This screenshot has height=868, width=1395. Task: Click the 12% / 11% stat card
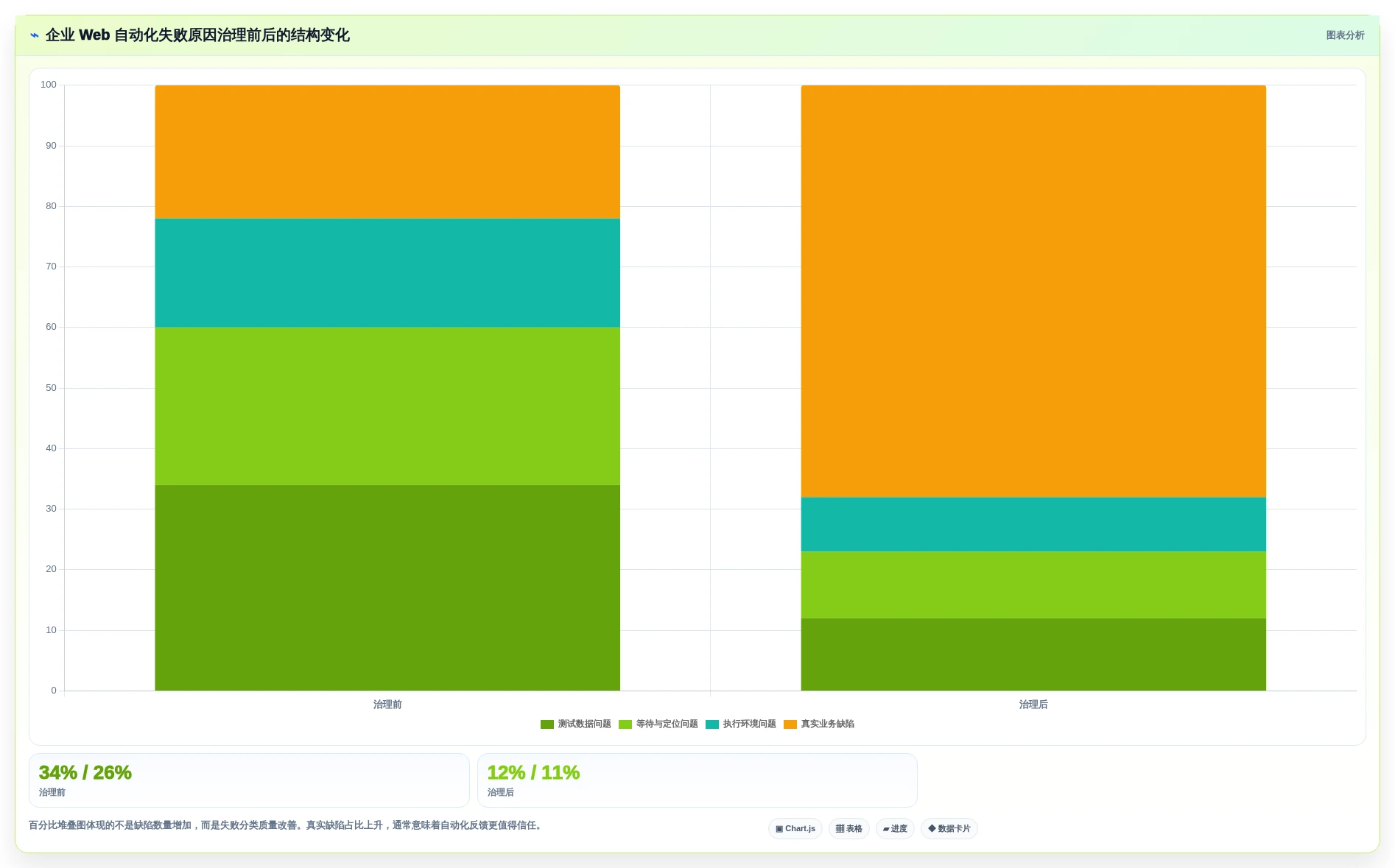click(x=697, y=780)
